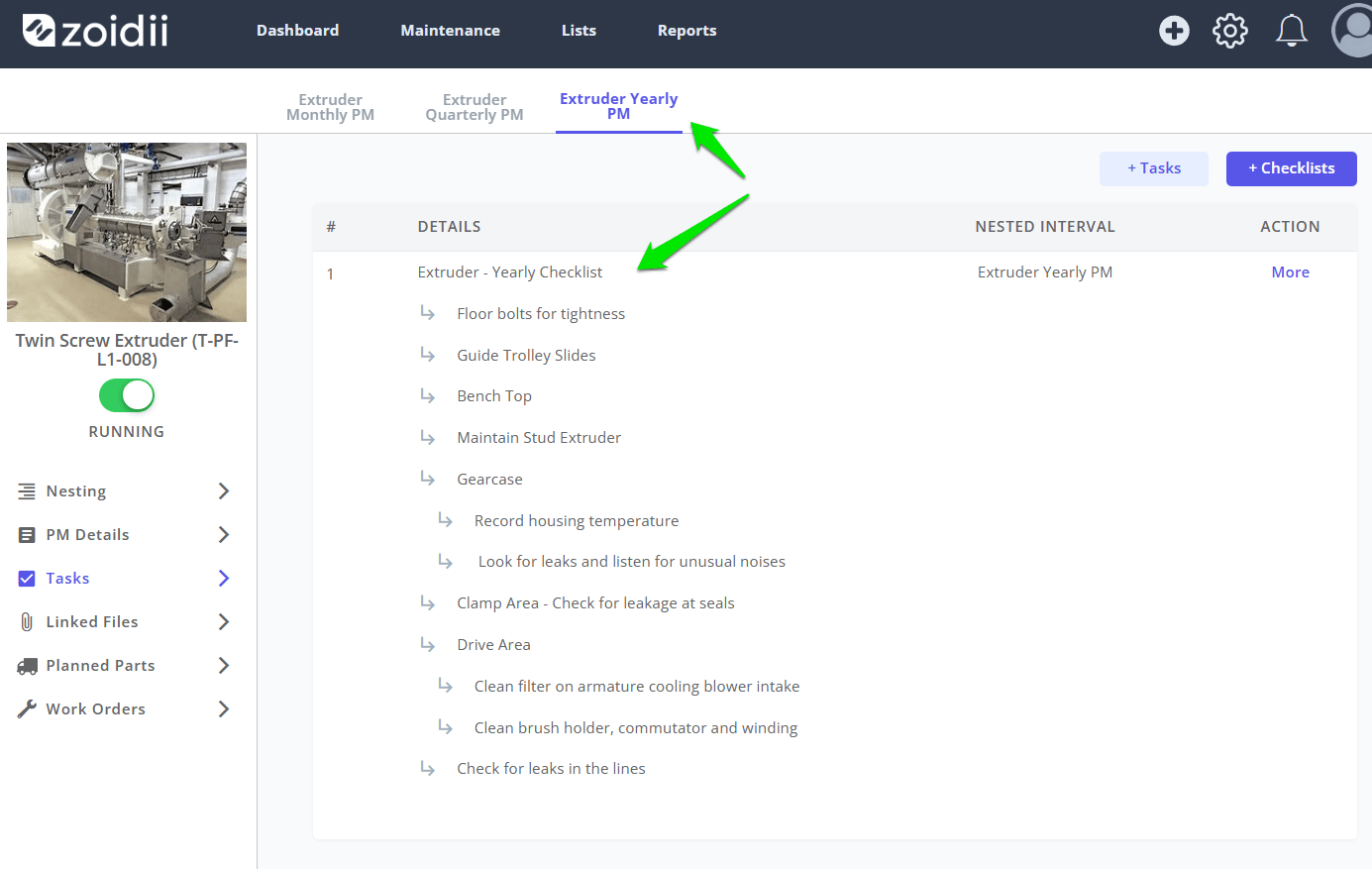Expand the Linked Files chevron
The width and height of the screenshot is (1372, 869).
(x=224, y=622)
